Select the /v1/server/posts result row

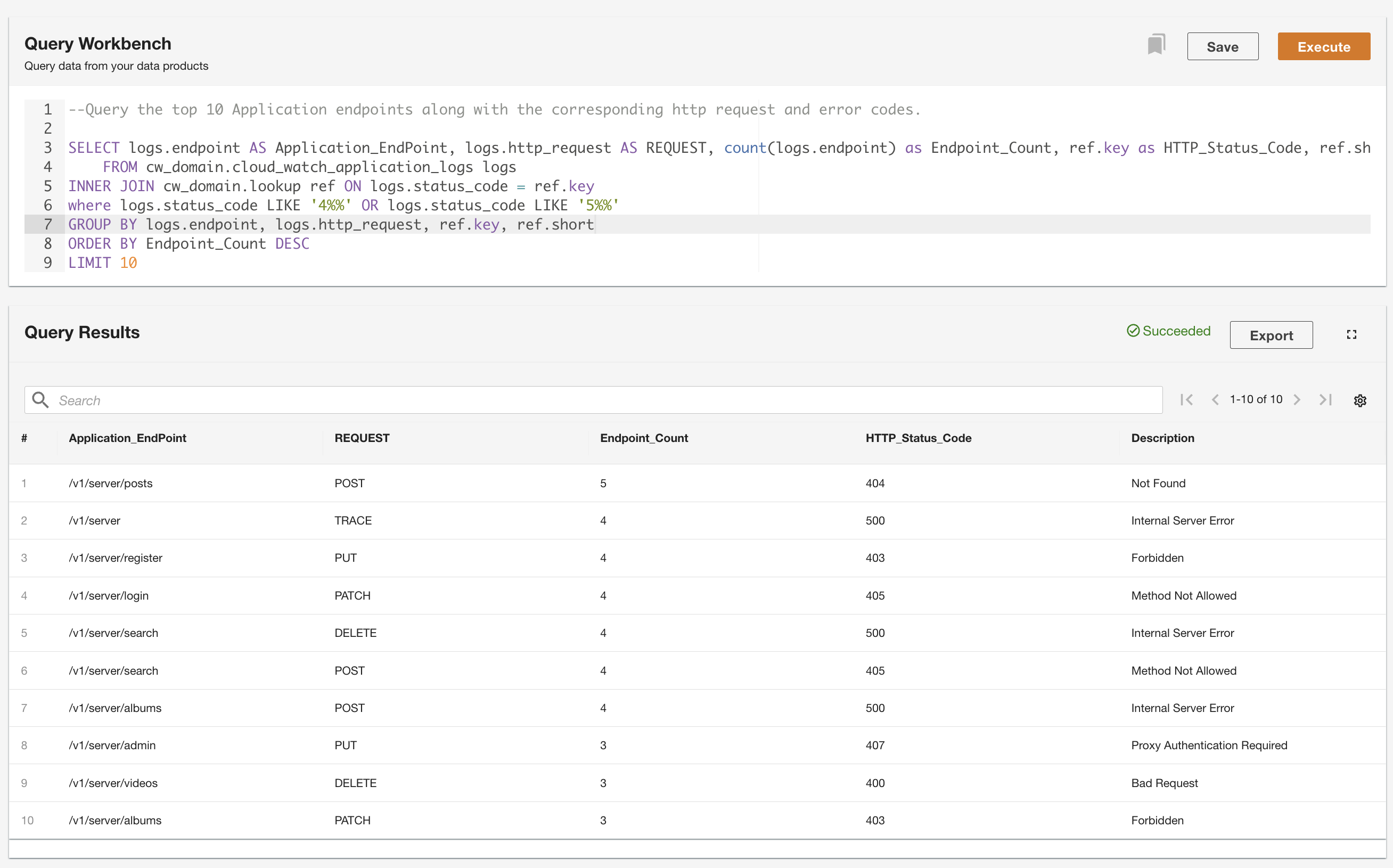[111, 484]
